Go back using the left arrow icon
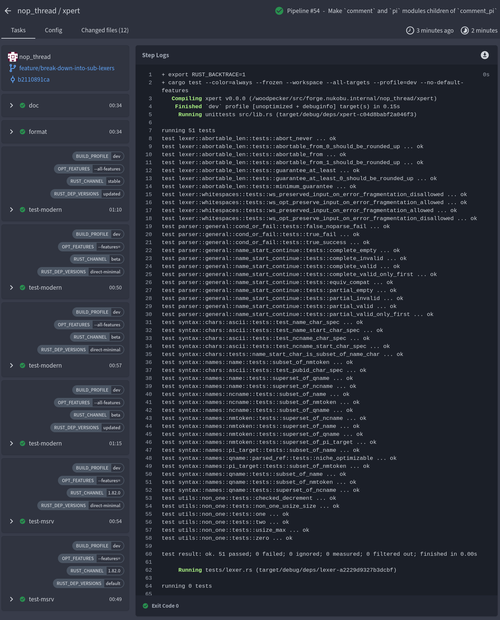Screen dimensions: 500x620 click(x=8, y=11)
